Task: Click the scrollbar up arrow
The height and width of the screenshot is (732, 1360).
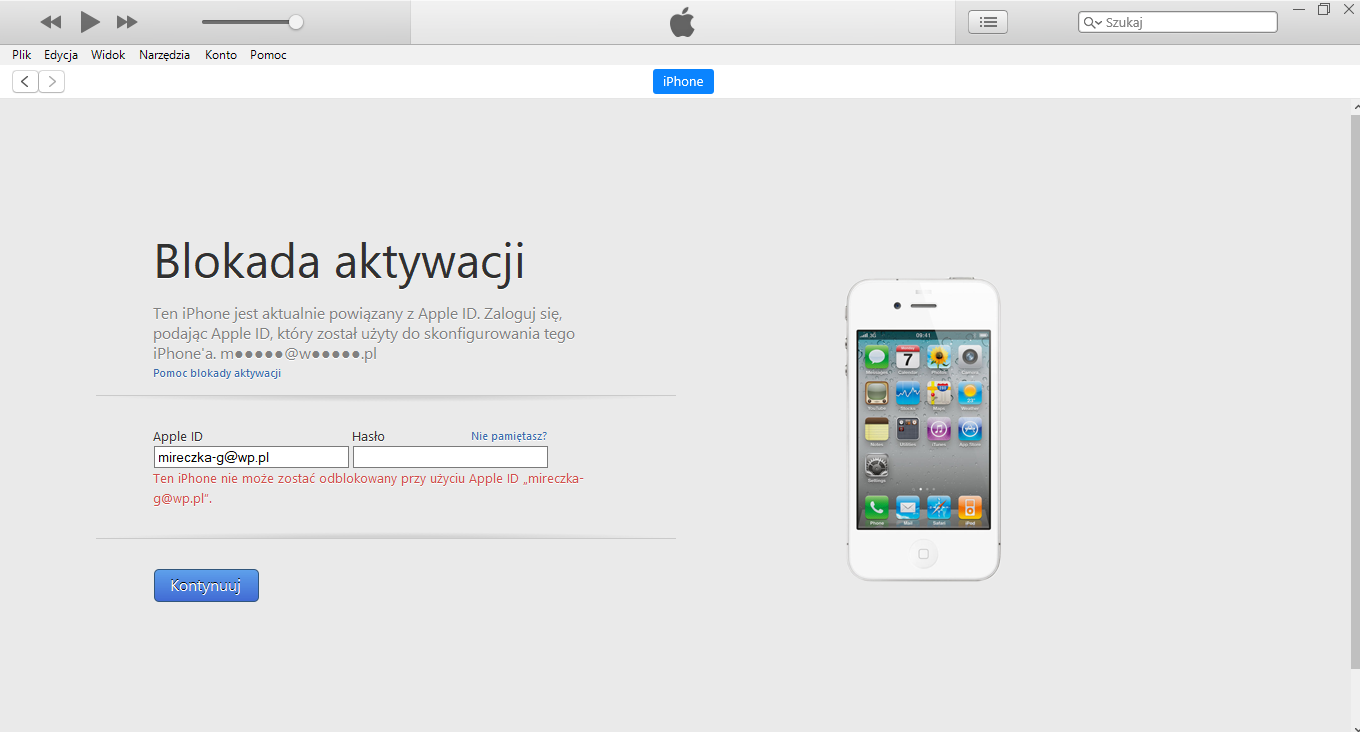Action: tap(1355, 106)
